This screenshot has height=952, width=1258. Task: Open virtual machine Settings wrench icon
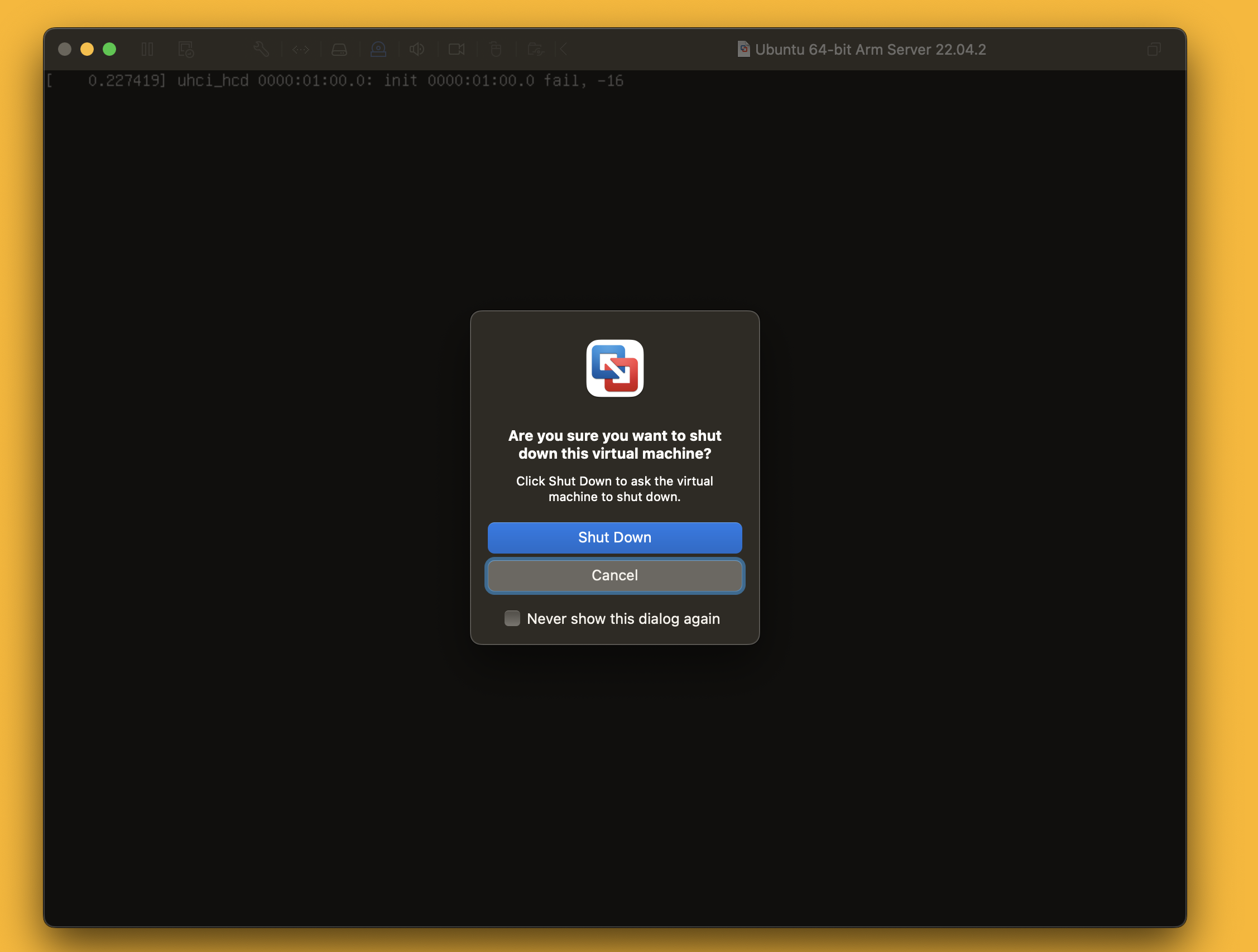(262, 50)
